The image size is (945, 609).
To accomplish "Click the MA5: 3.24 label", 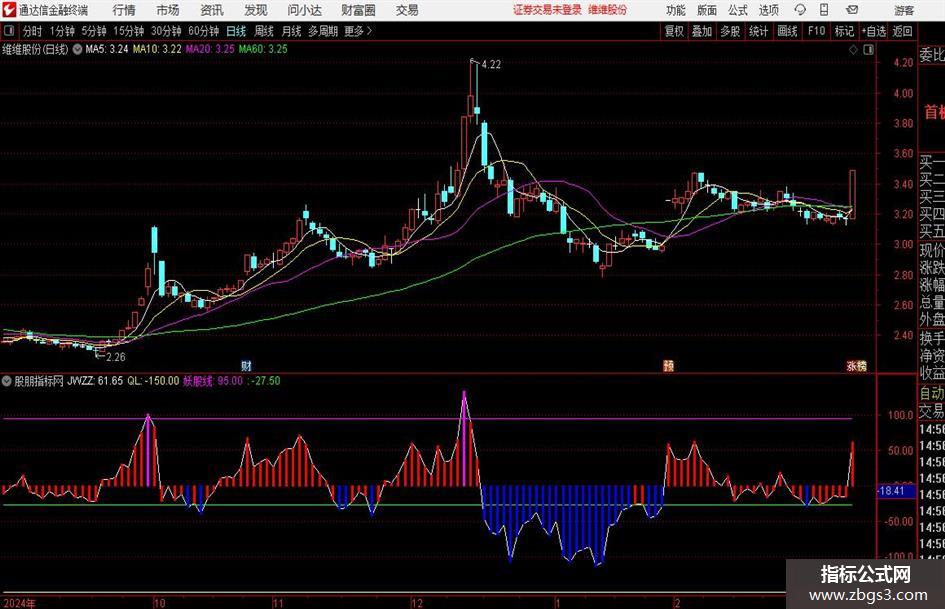I will pyautogui.click(x=107, y=49).
